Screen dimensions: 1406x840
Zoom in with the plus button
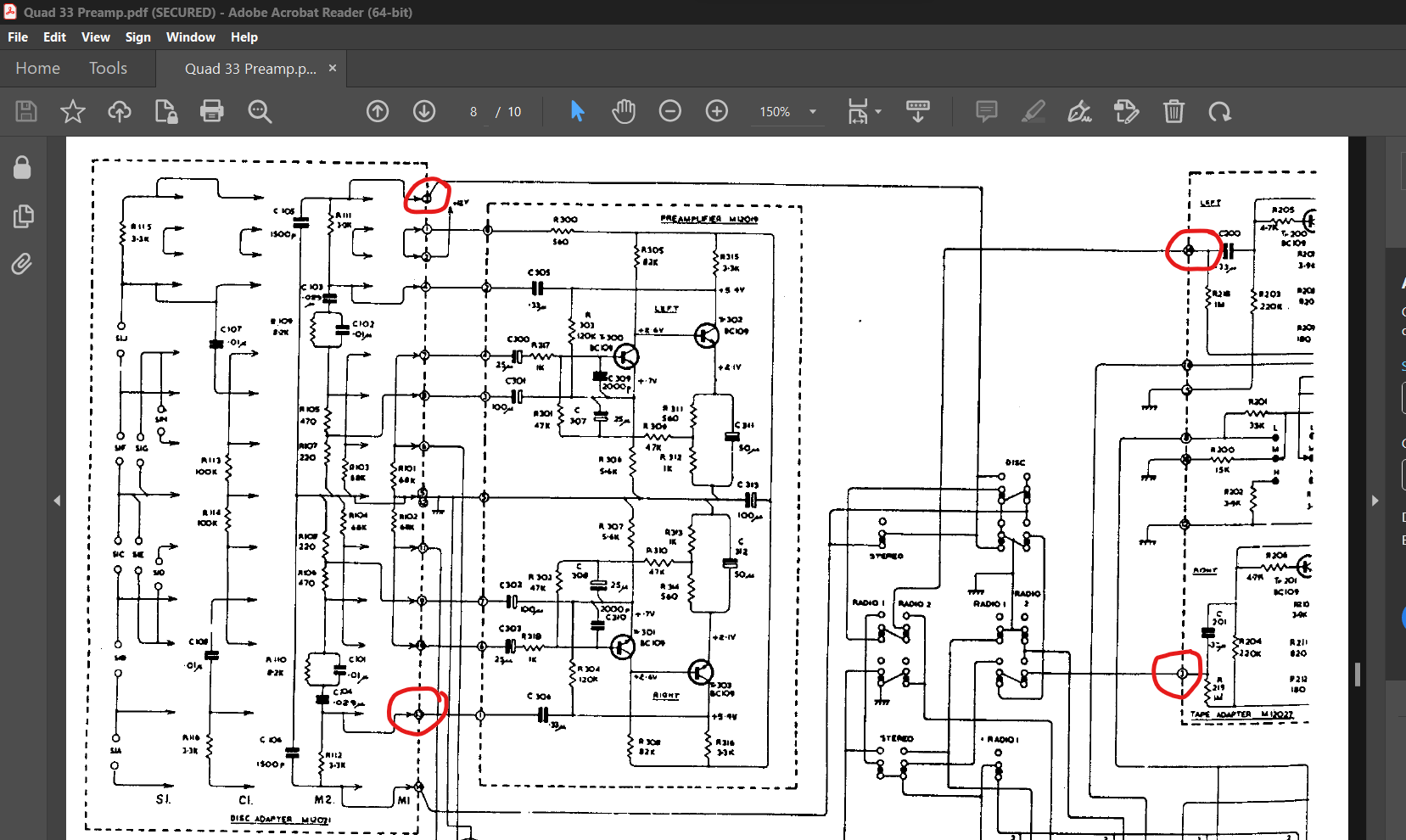[x=717, y=111]
